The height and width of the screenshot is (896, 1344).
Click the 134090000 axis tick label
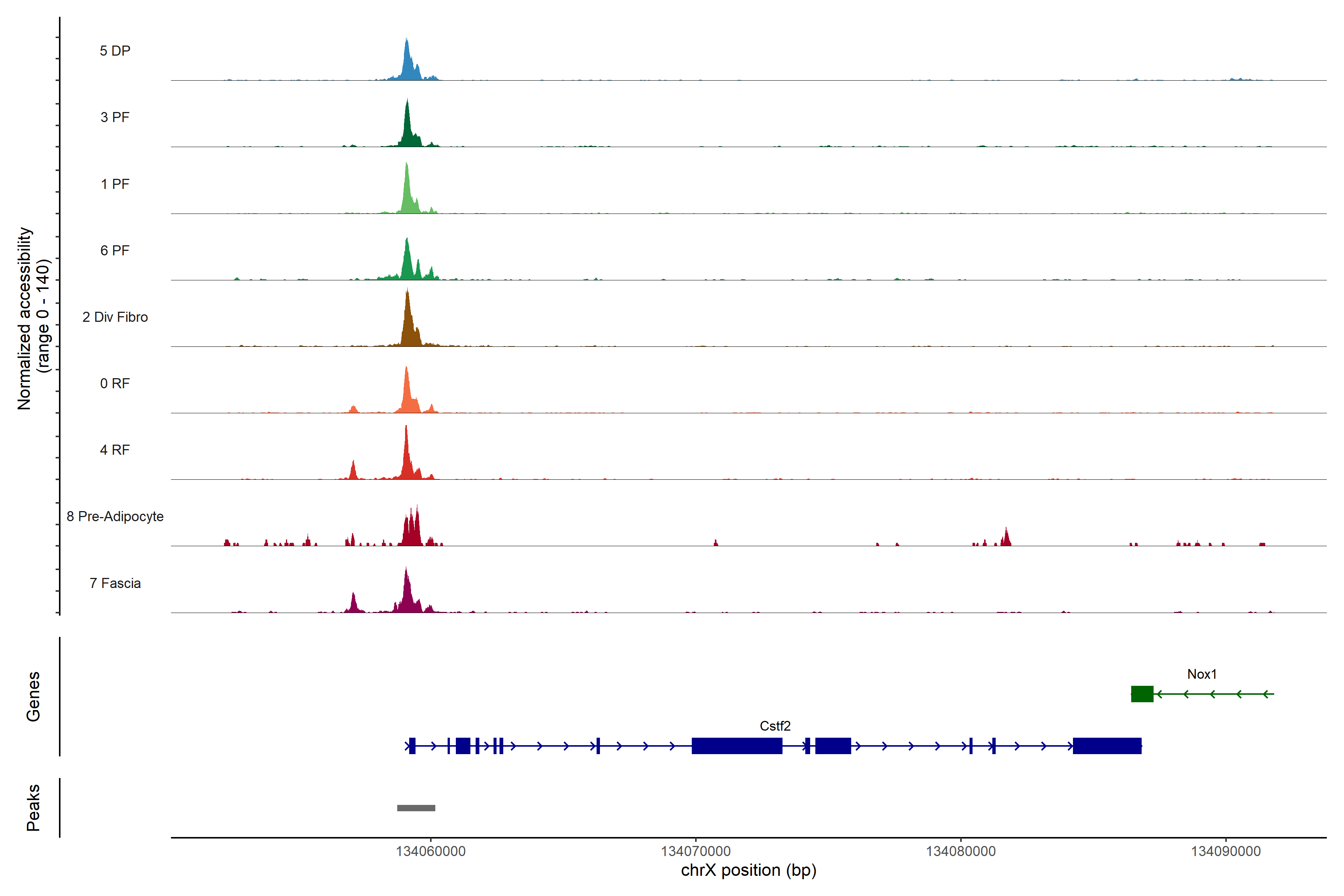pyautogui.click(x=1226, y=852)
